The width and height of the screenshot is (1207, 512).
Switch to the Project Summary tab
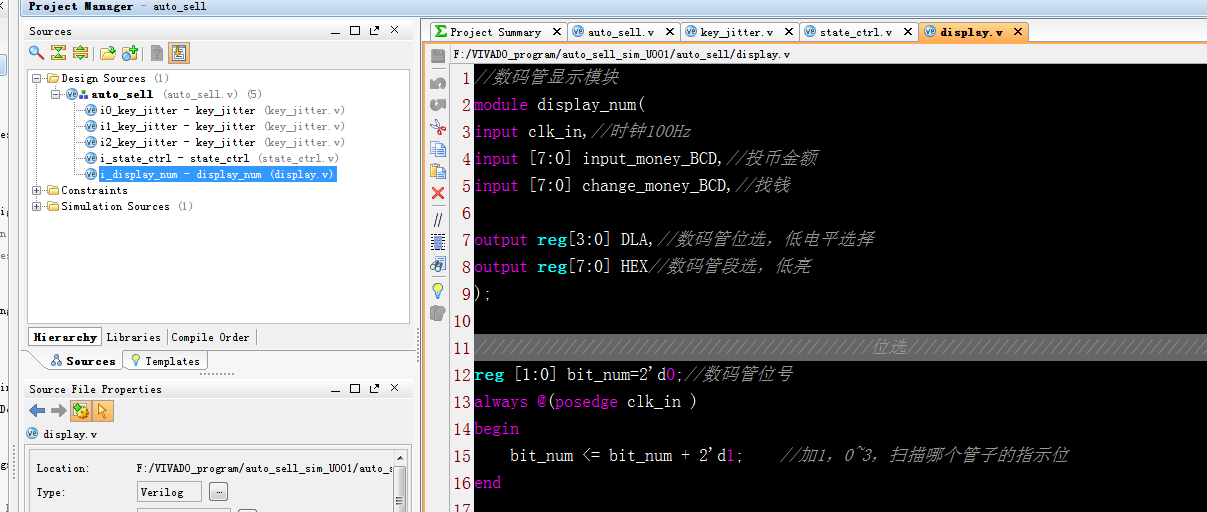[494, 32]
